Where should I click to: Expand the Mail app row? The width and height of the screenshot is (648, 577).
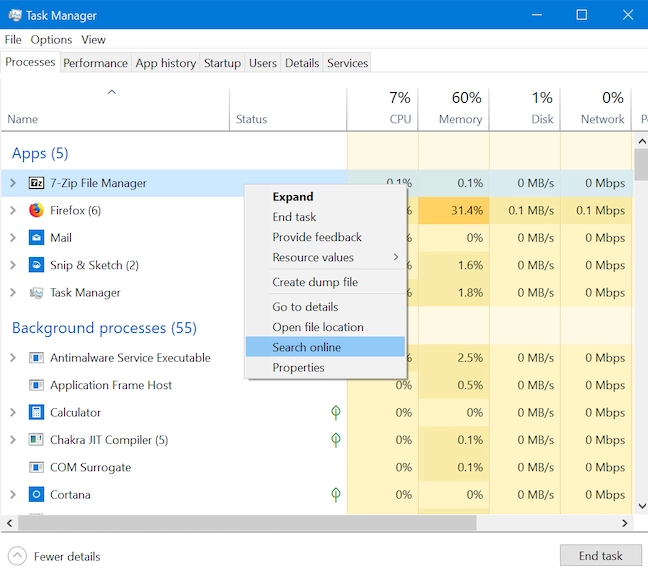pos(13,238)
